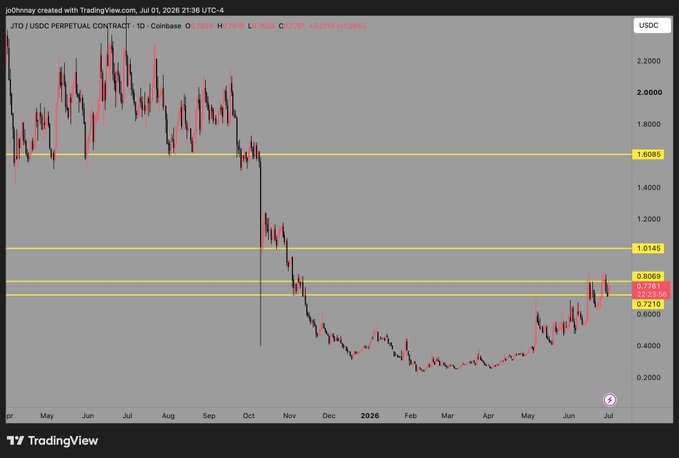Click the Aug label on time axis

tap(168, 416)
